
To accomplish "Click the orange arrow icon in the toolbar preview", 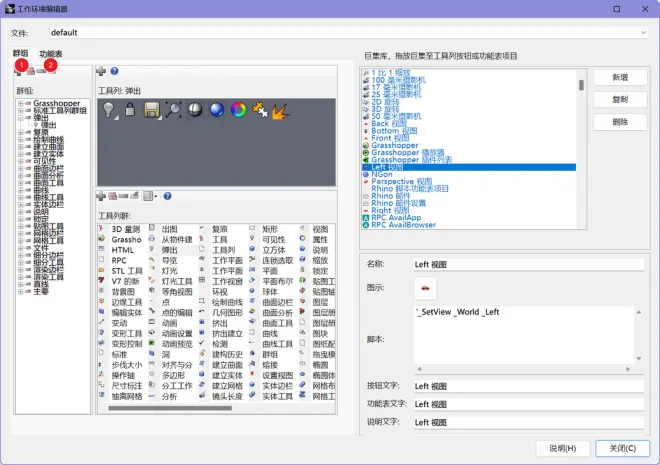I will click(x=281, y=110).
